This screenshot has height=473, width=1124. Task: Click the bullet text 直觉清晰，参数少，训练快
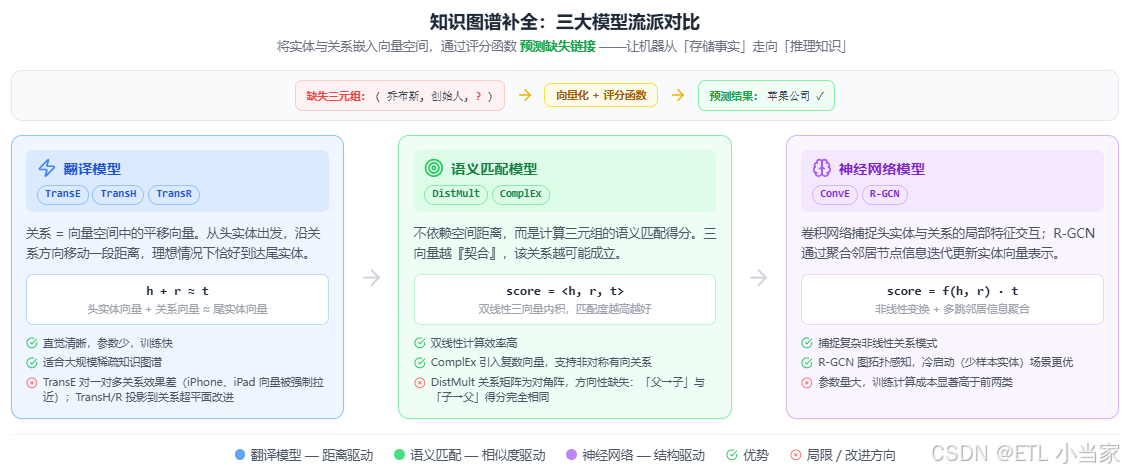tap(108, 343)
